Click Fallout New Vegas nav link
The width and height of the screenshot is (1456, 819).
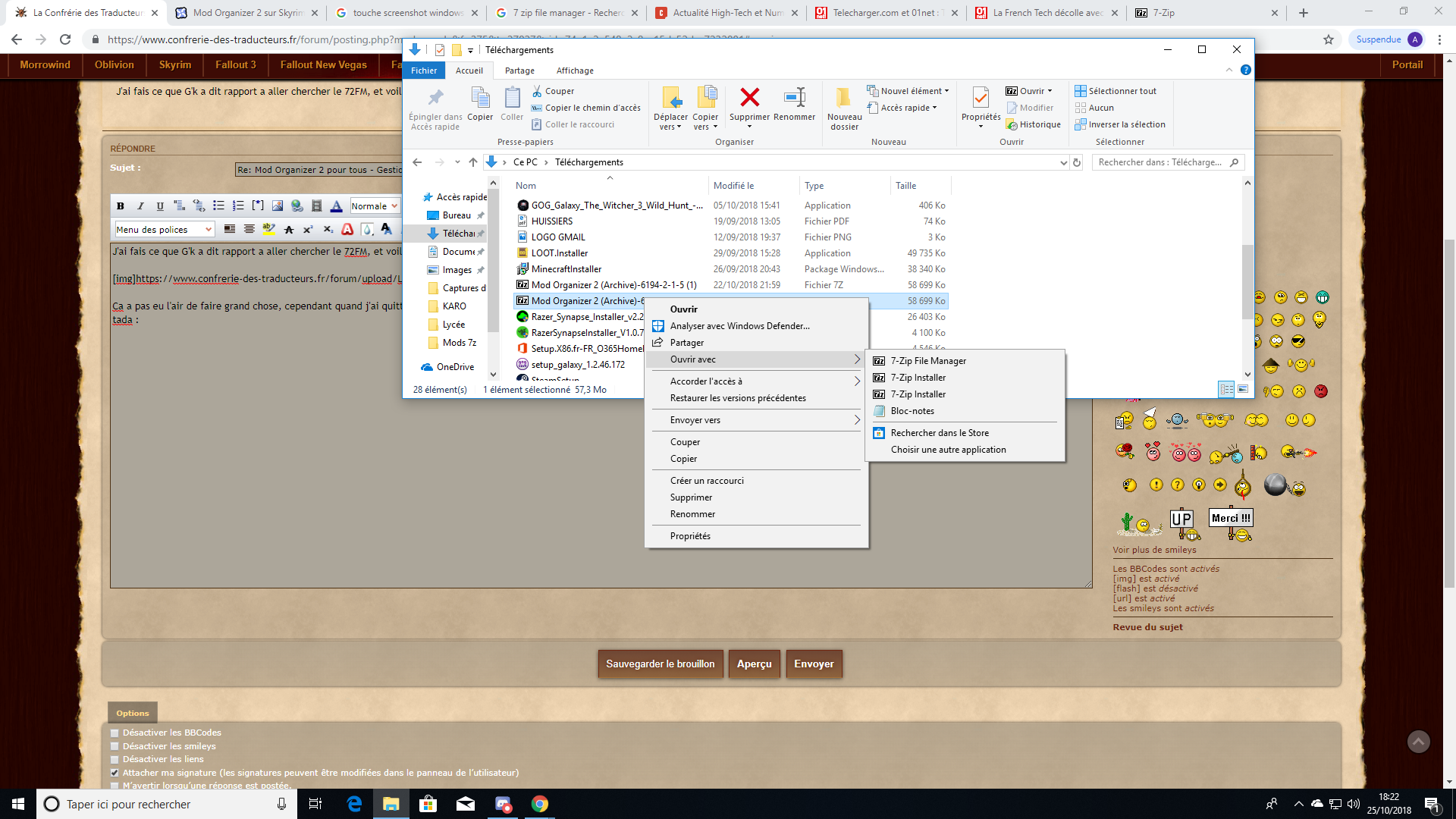click(x=323, y=65)
